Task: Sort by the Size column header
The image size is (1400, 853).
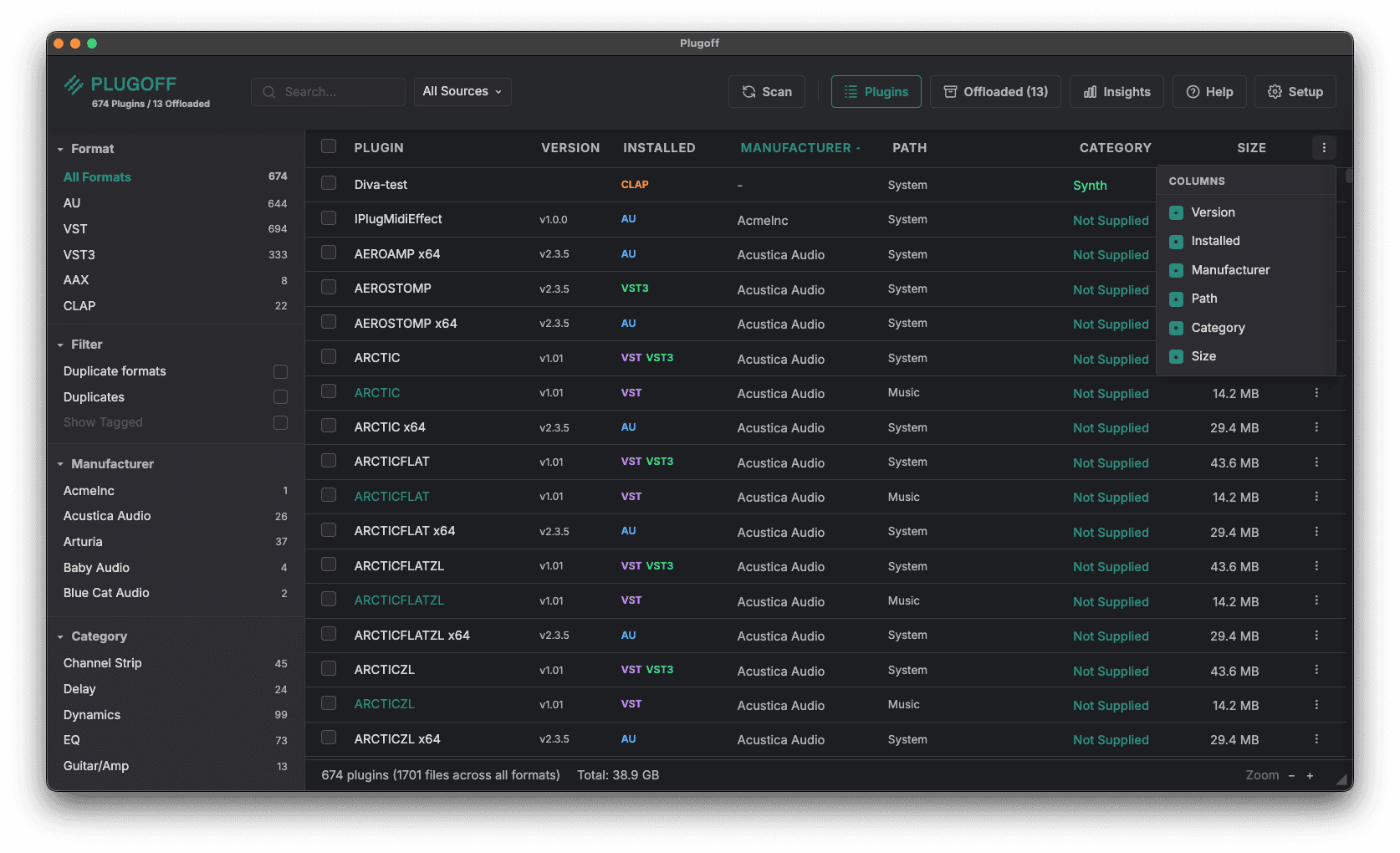Action: coord(1251,148)
